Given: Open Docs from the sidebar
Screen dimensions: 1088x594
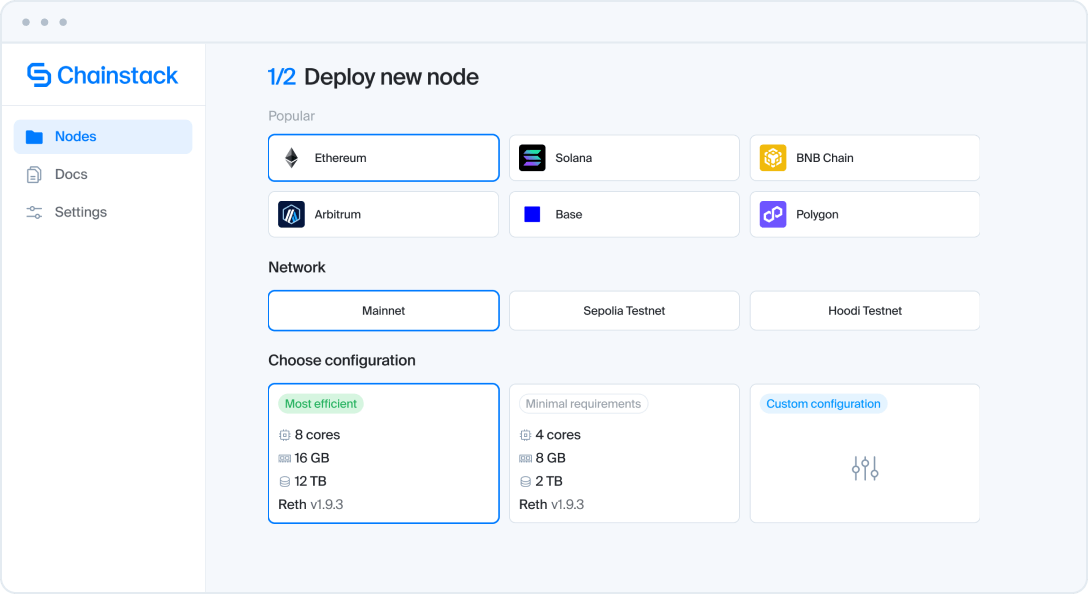Looking at the screenshot, I should [x=103, y=175].
